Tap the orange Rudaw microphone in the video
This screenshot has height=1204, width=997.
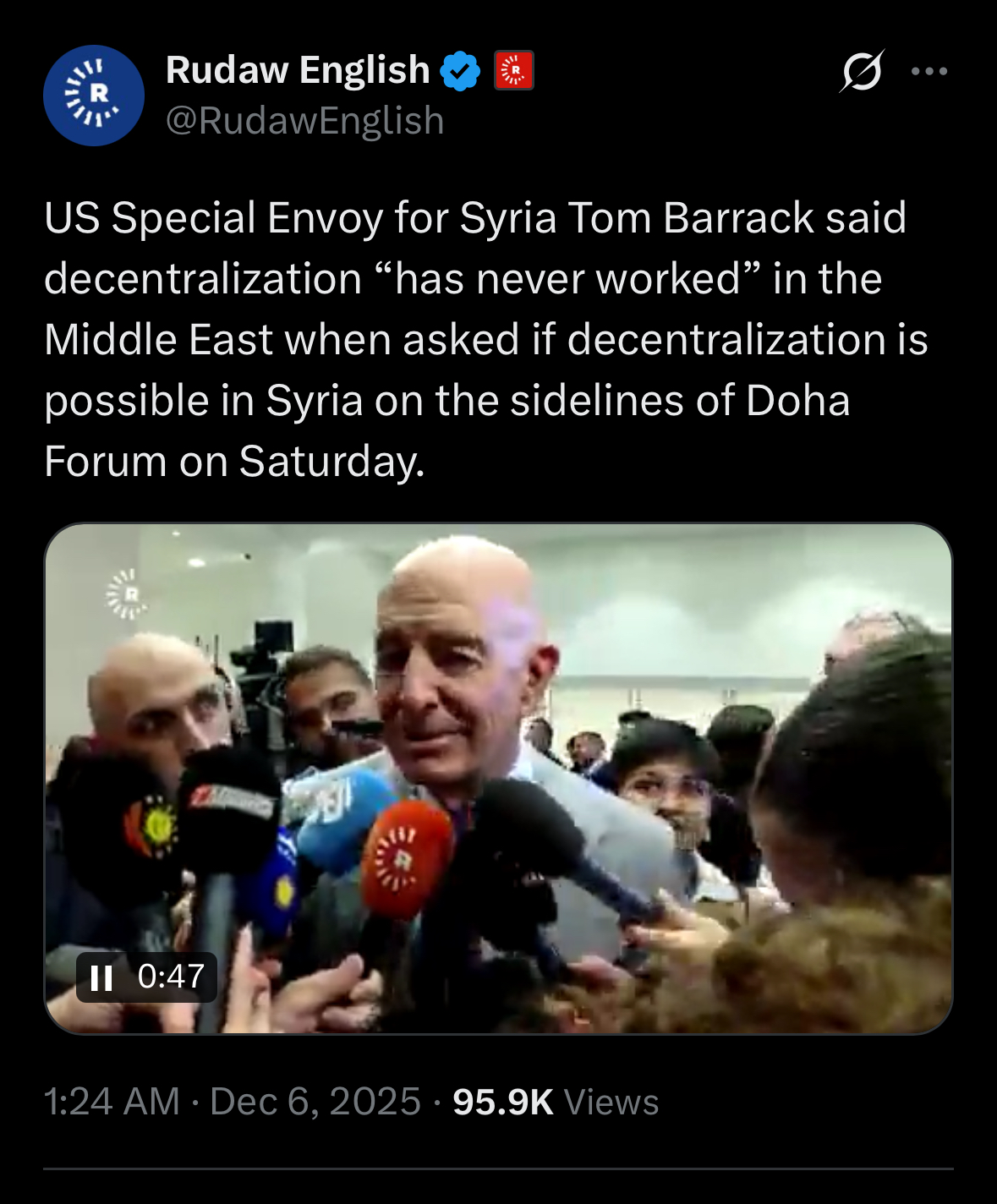(x=404, y=860)
